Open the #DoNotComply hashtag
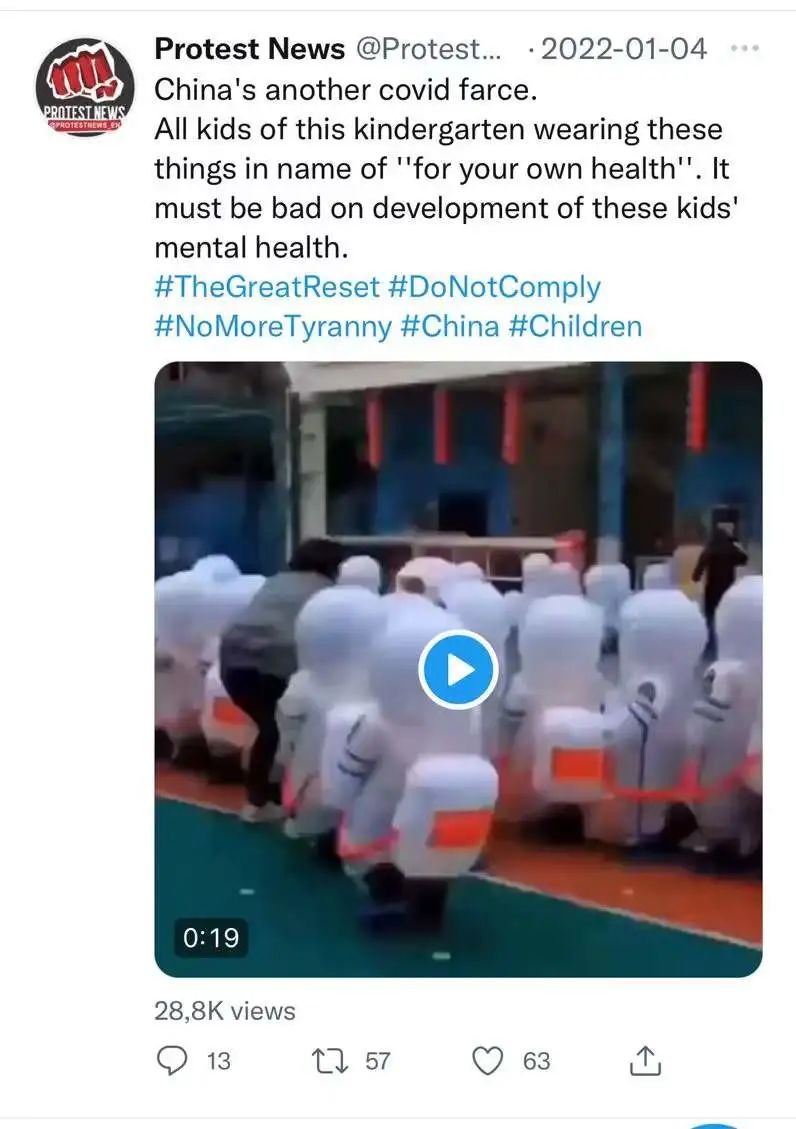796x1129 pixels. pyautogui.click(x=494, y=287)
